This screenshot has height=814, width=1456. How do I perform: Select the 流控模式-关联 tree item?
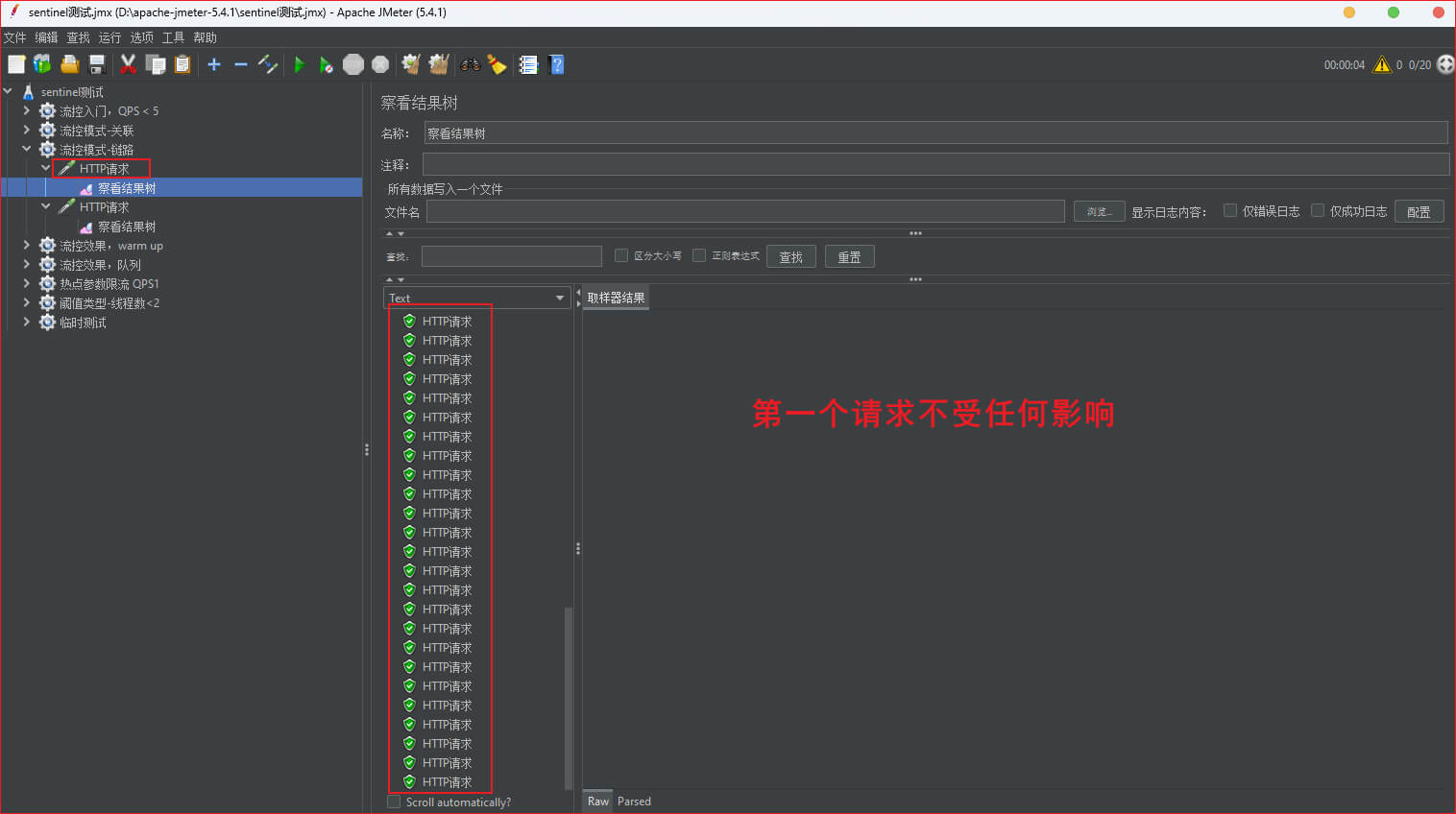click(x=96, y=131)
